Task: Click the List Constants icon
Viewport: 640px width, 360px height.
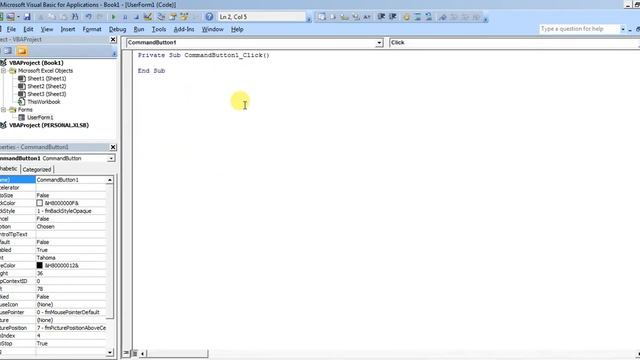Action: (x=333, y=17)
